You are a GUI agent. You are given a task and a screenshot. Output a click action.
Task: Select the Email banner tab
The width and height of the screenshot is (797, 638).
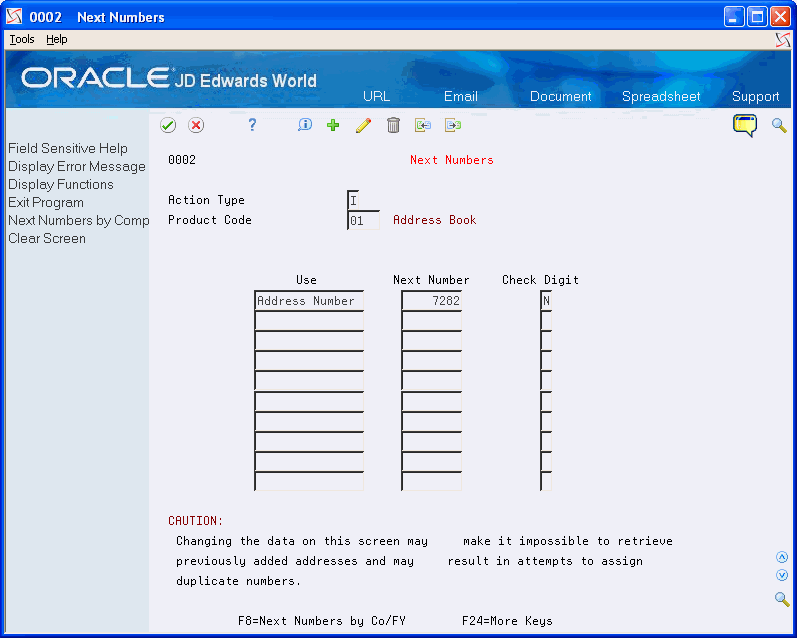point(461,96)
